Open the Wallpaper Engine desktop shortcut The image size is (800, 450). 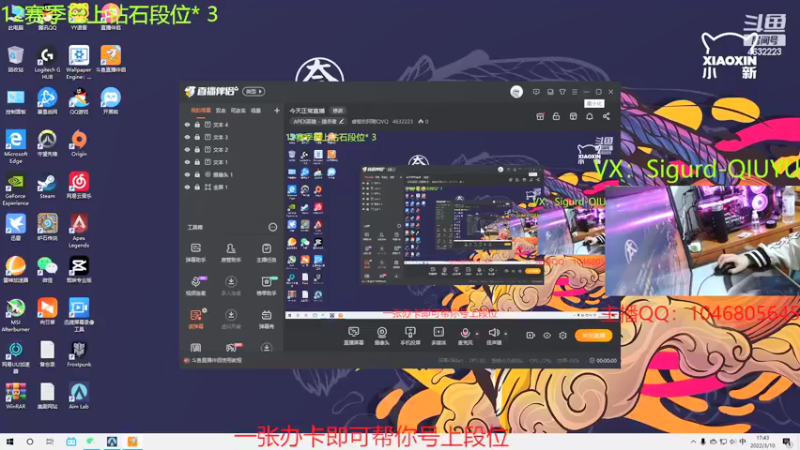pyautogui.click(x=79, y=62)
